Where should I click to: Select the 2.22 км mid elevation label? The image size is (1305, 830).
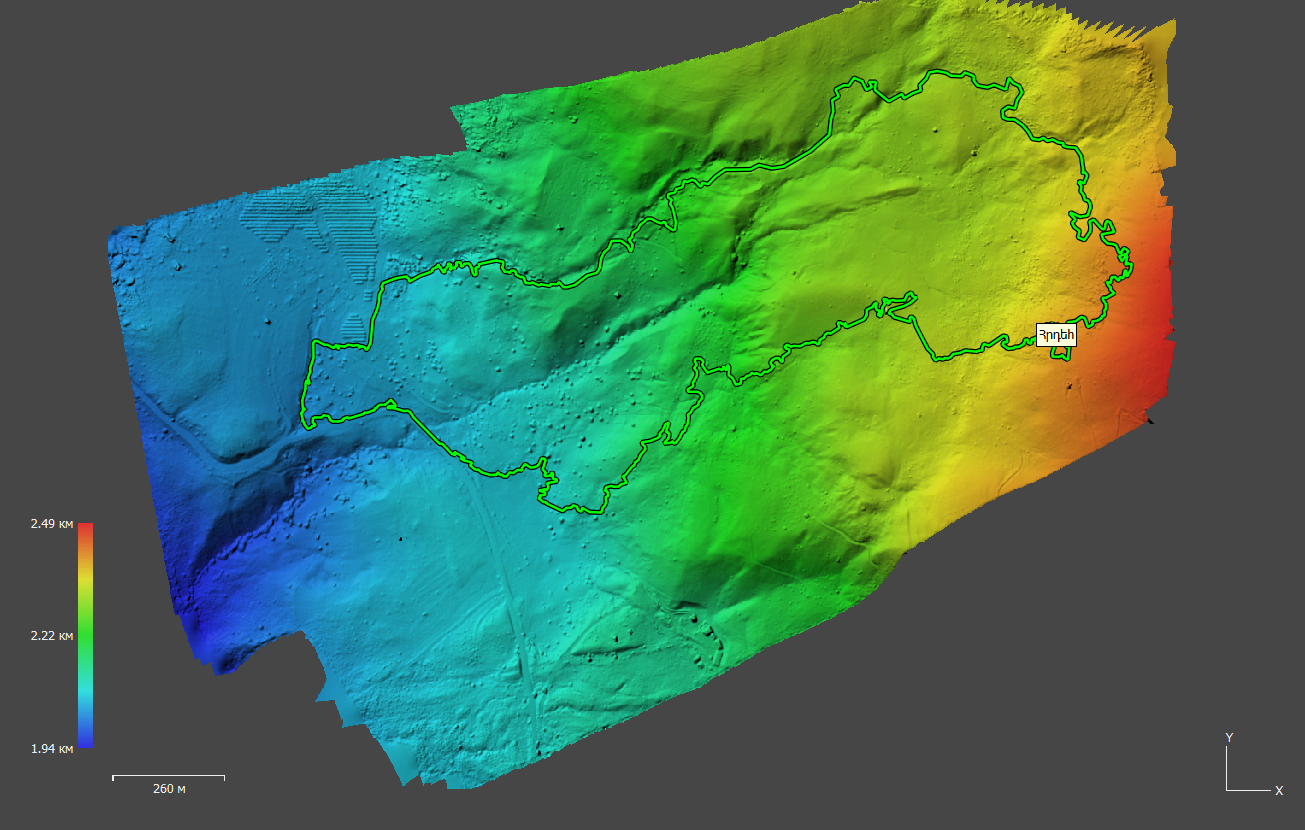pos(52,636)
